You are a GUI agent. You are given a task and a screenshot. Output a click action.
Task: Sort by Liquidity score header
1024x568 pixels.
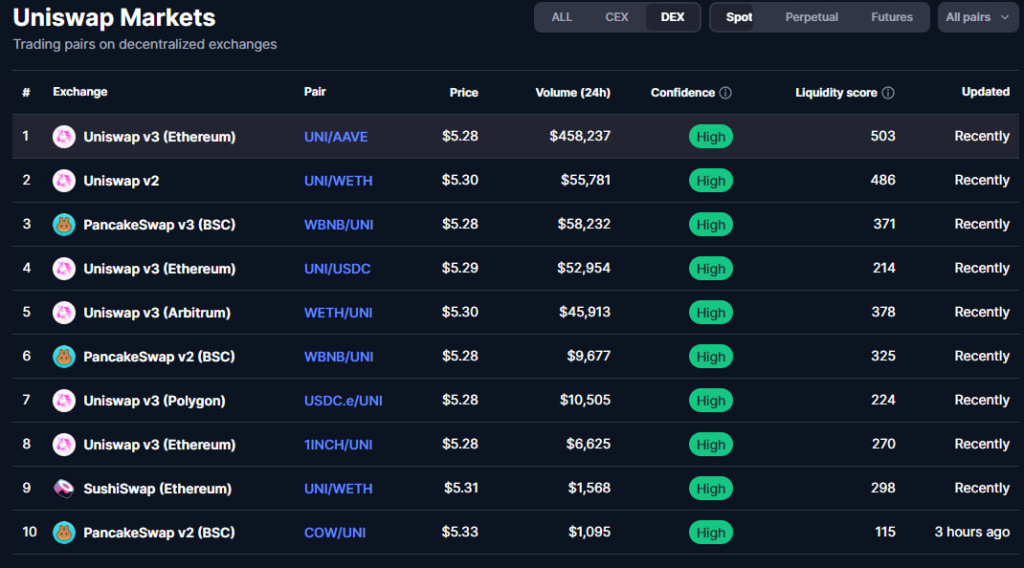836,93
